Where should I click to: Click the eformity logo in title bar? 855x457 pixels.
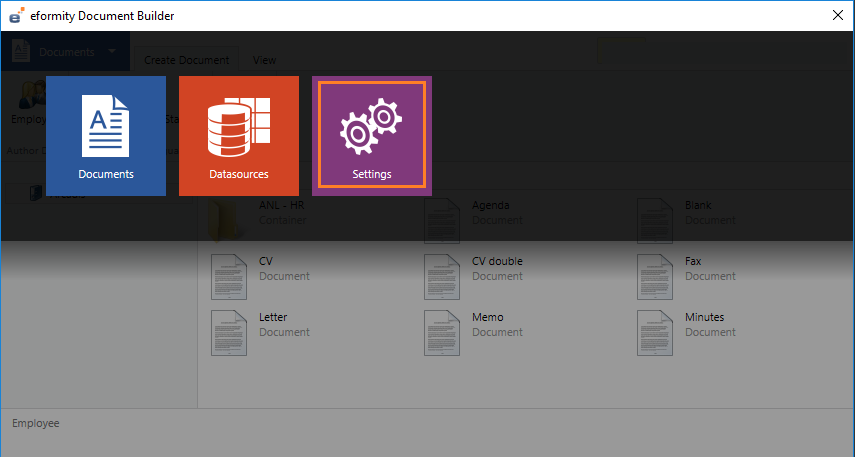(17, 15)
